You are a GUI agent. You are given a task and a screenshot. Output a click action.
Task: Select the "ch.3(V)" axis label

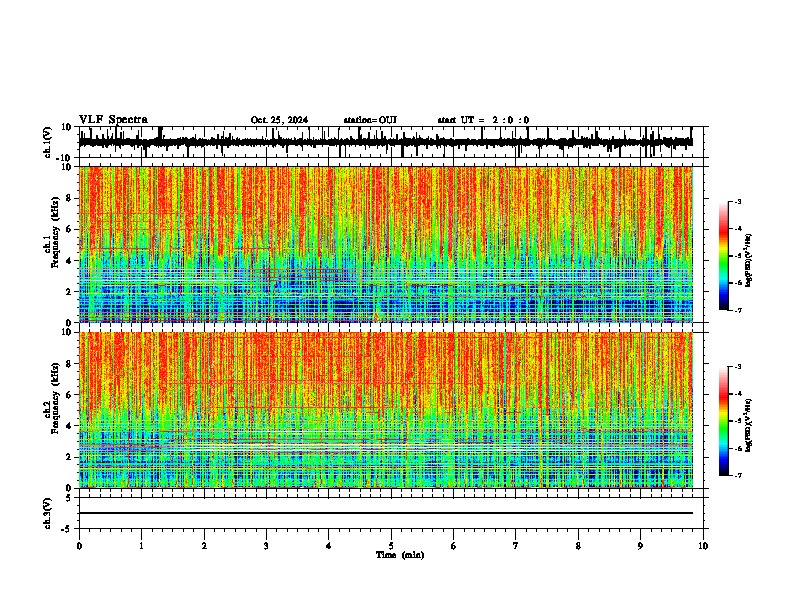click(x=48, y=514)
